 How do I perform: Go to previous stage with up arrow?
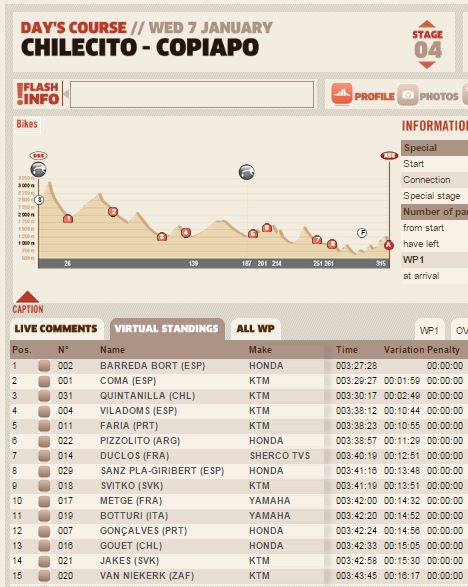tap(427, 25)
